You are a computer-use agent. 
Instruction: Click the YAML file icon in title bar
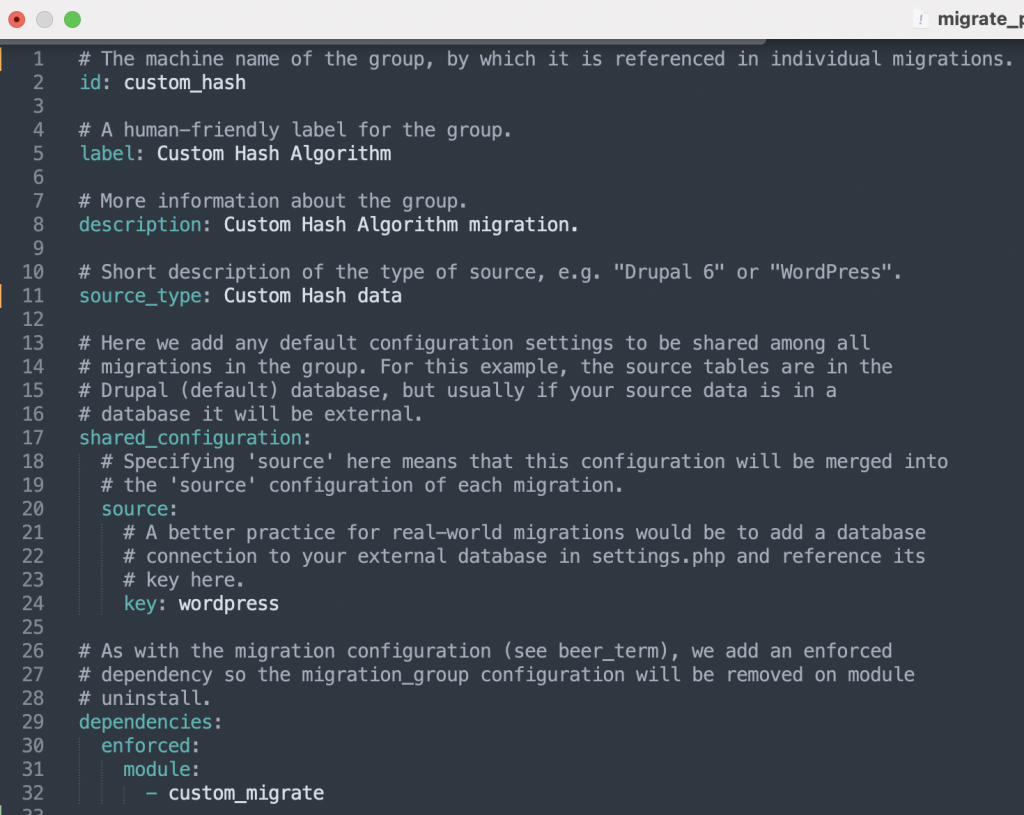tap(920, 19)
